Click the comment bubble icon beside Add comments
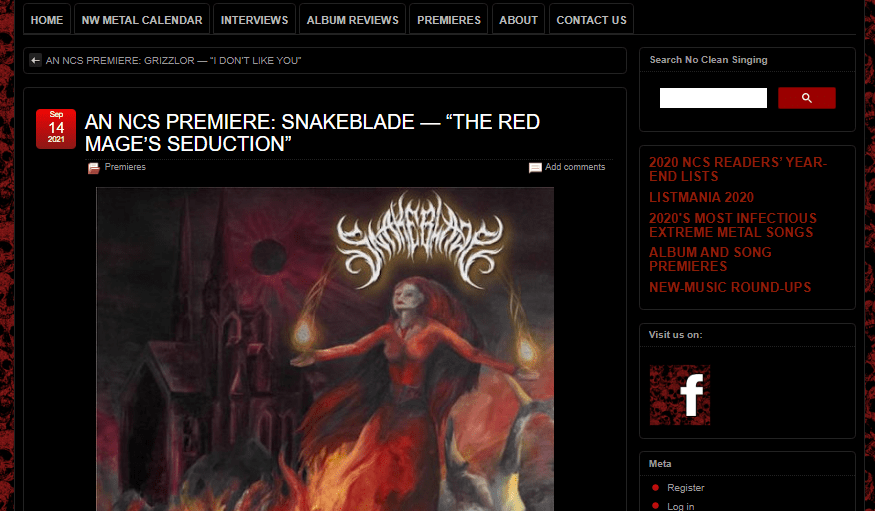875x511 pixels. [535, 167]
